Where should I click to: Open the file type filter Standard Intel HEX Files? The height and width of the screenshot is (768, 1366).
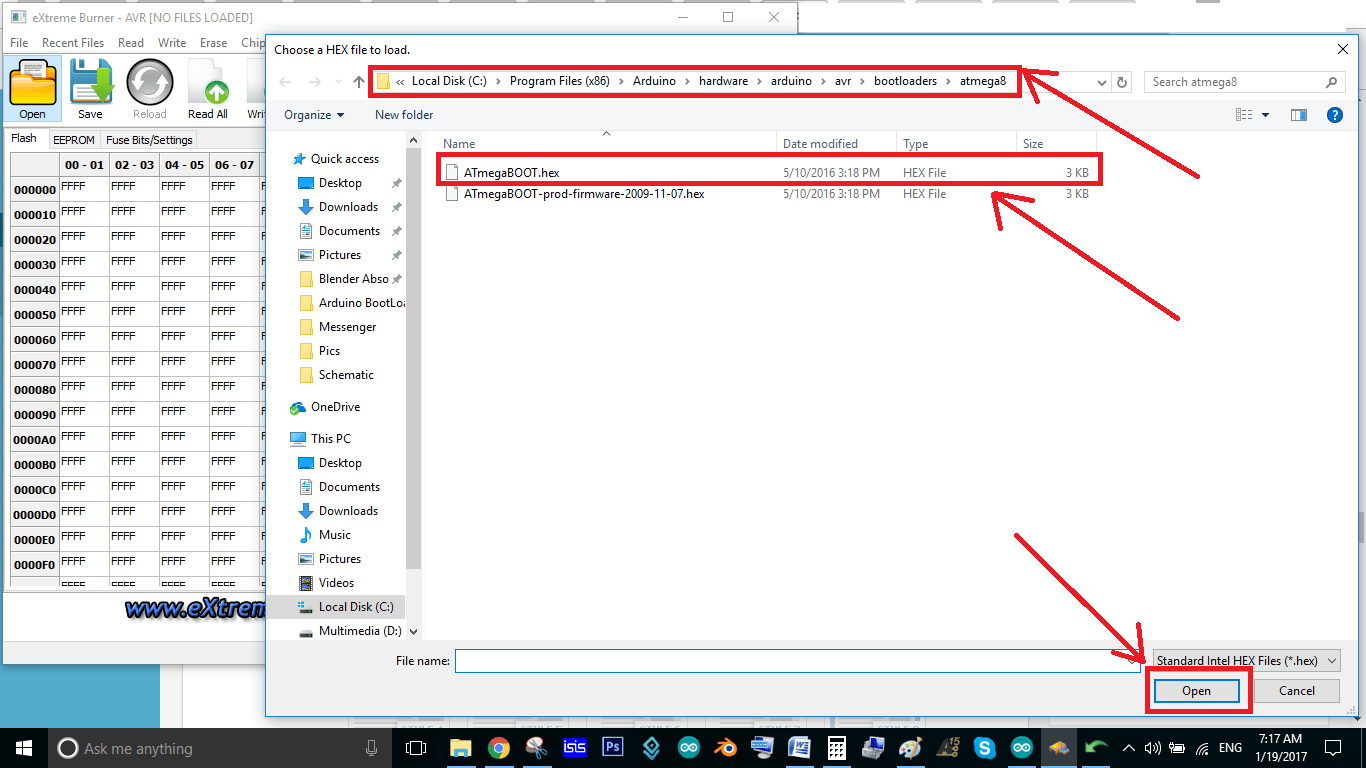coord(1246,661)
